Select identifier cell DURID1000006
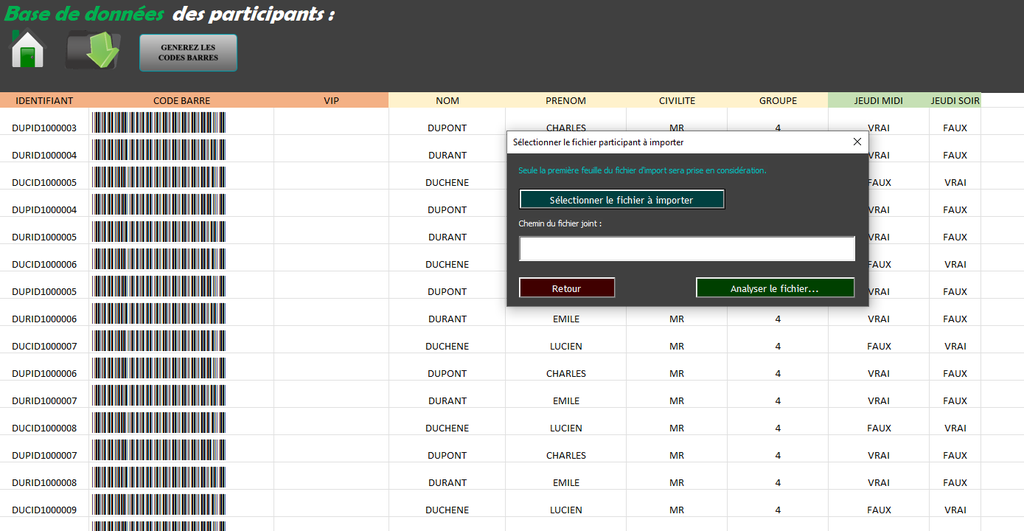 [44, 319]
